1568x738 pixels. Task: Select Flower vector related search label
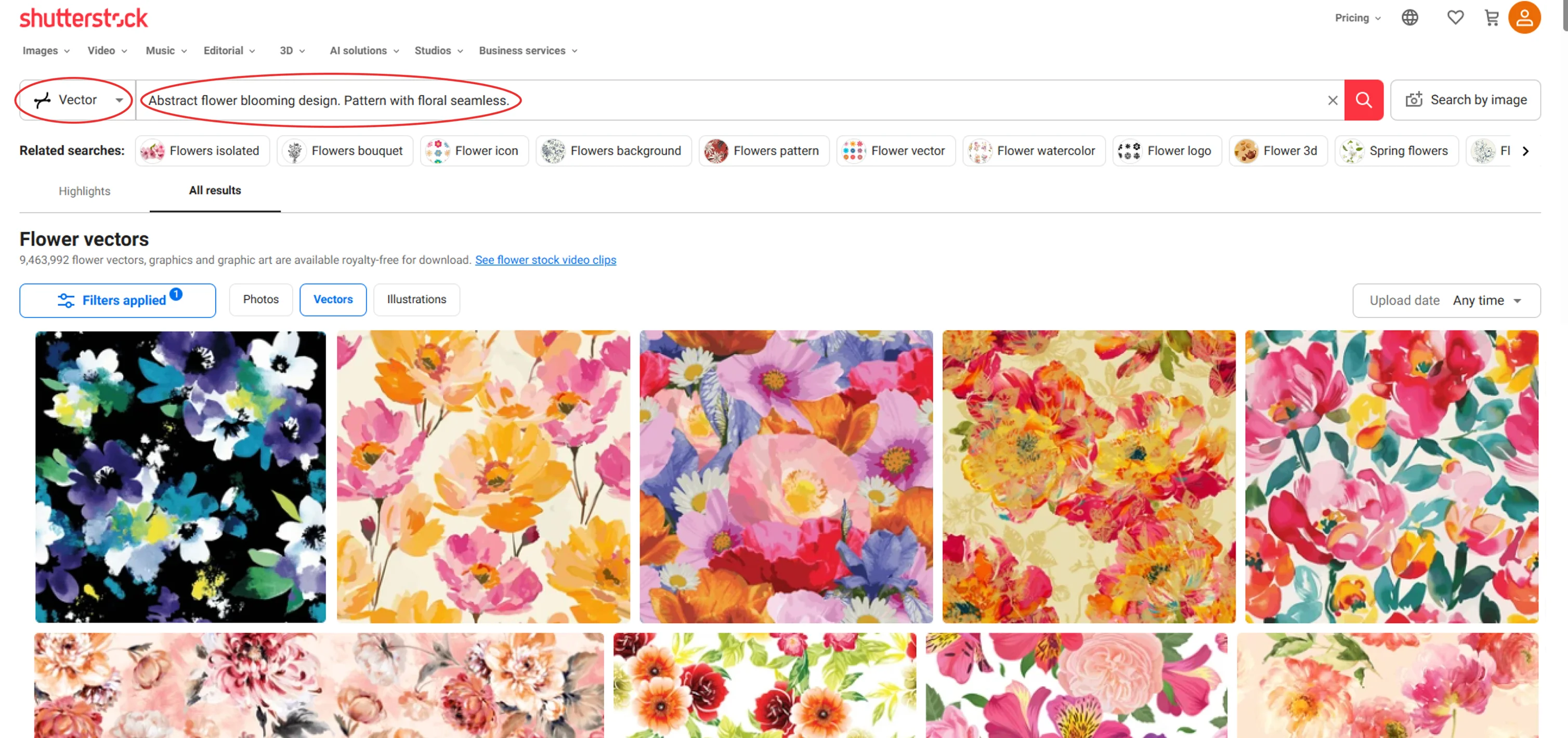tap(908, 151)
